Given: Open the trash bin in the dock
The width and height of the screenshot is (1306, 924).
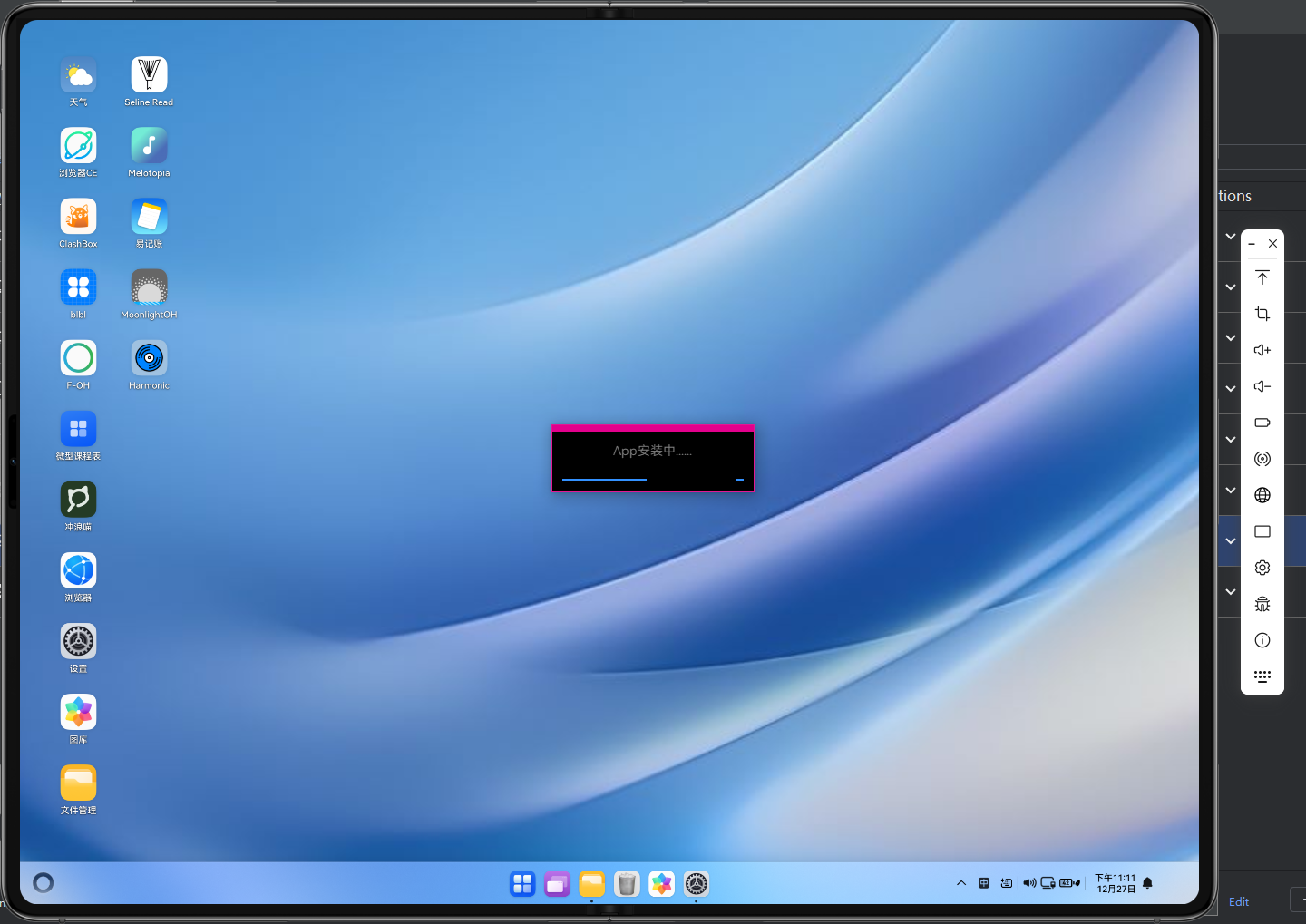Looking at the screenshot, I should click(x=627, y=883).
